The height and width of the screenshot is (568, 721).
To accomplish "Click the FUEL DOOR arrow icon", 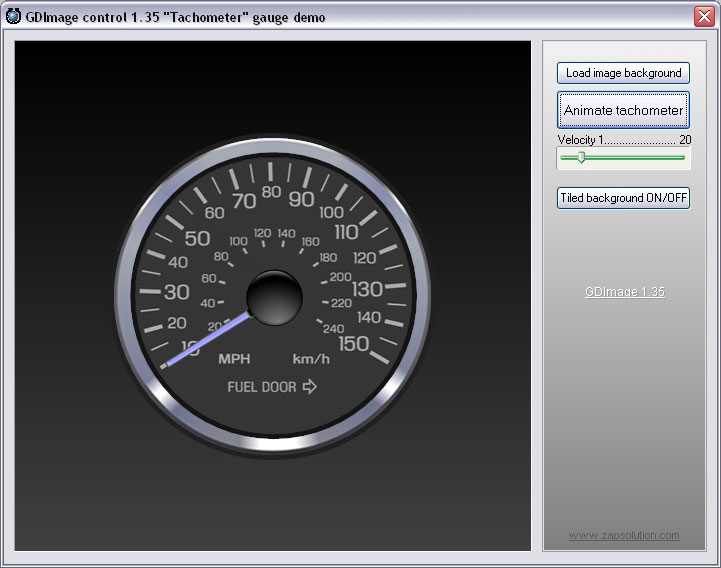I will 310,387.
